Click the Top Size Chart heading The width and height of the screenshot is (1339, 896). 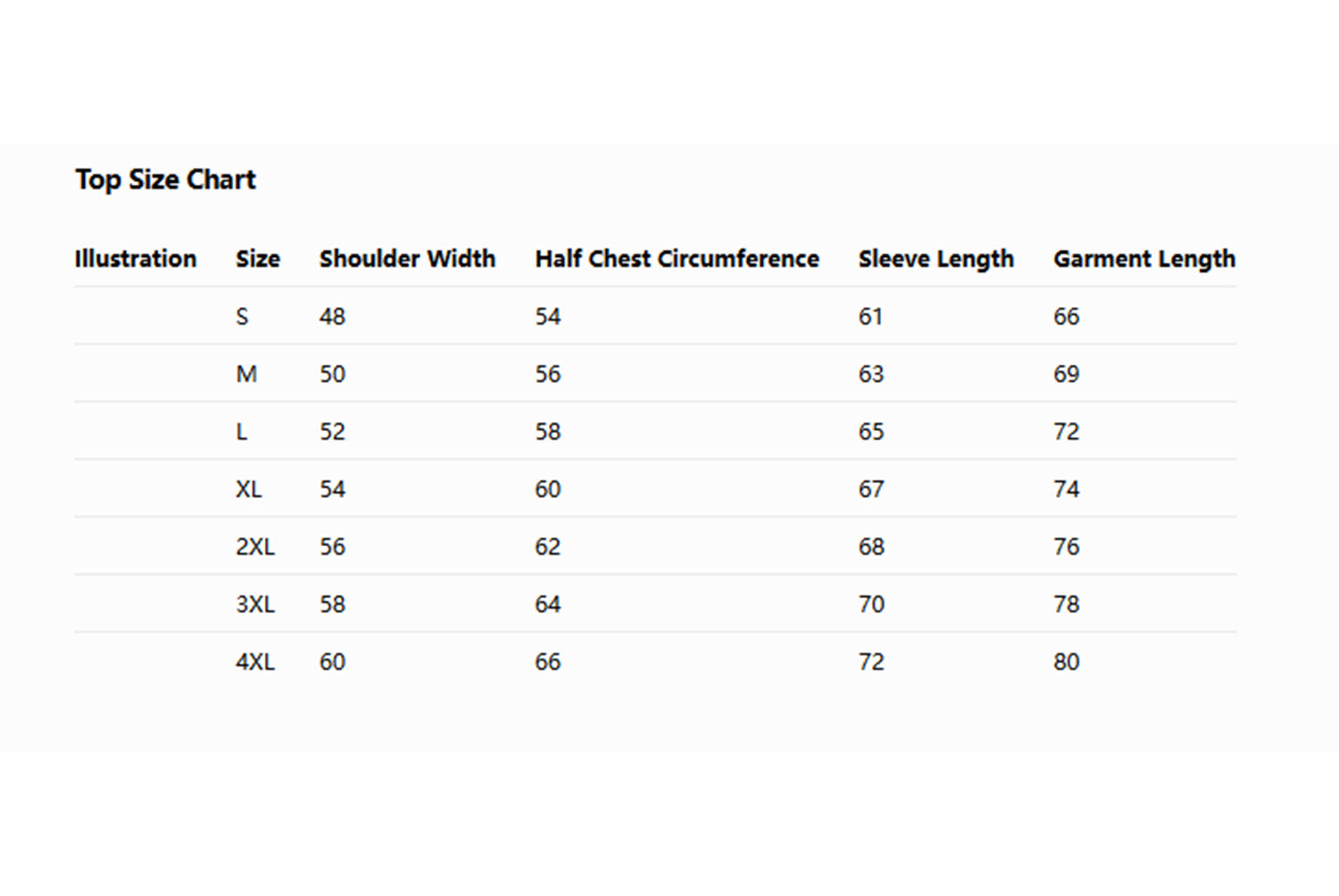tap(165, 179)
